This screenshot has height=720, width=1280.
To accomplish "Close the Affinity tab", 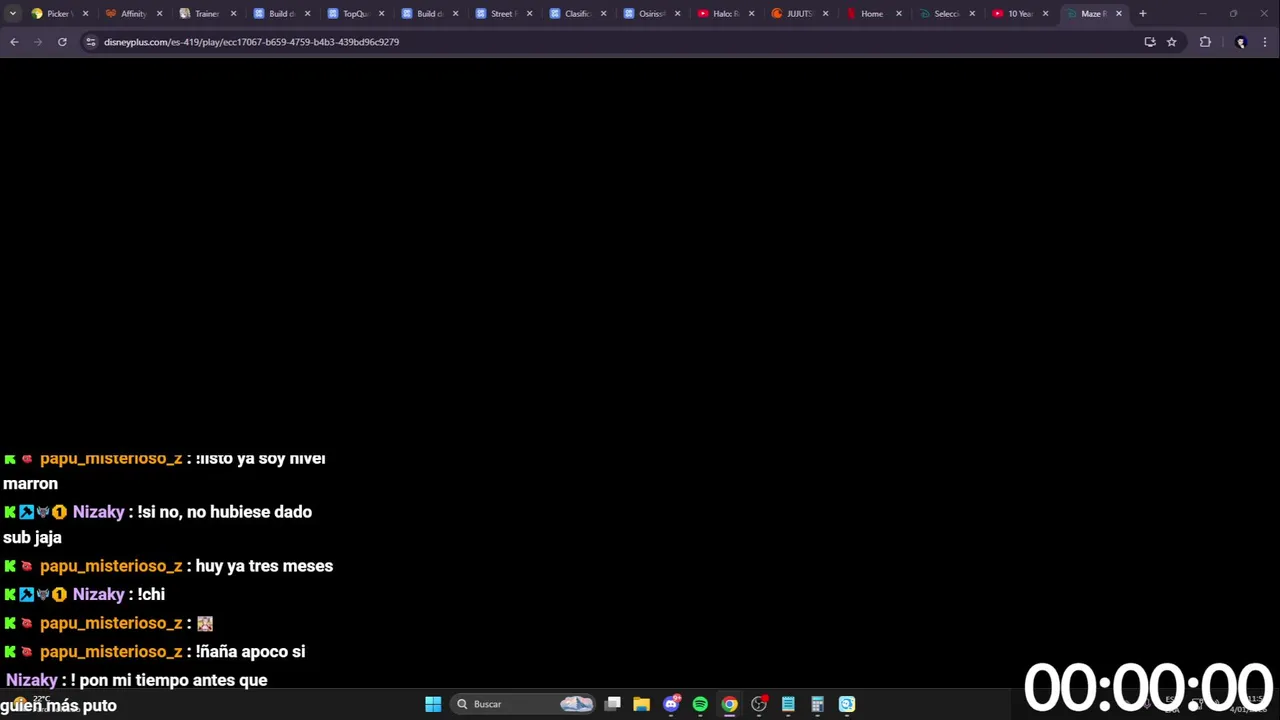I will 159,14.
